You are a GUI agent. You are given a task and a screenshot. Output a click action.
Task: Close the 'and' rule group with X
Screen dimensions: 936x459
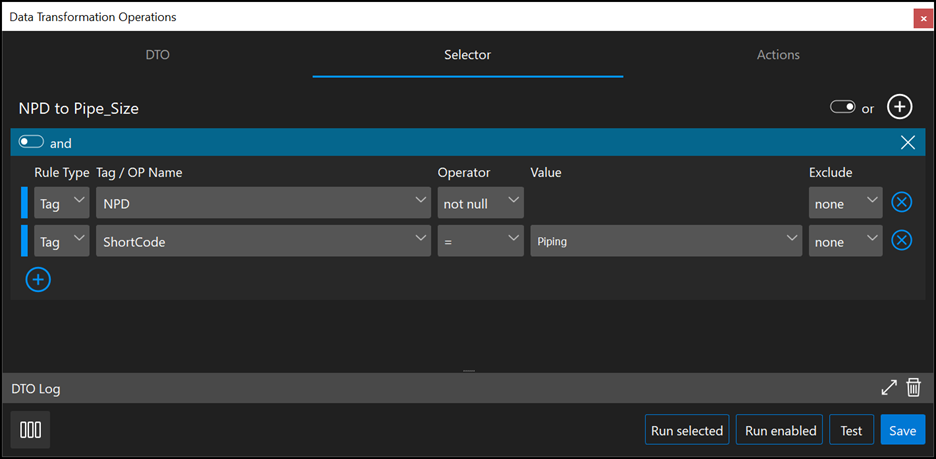point(908,143)
